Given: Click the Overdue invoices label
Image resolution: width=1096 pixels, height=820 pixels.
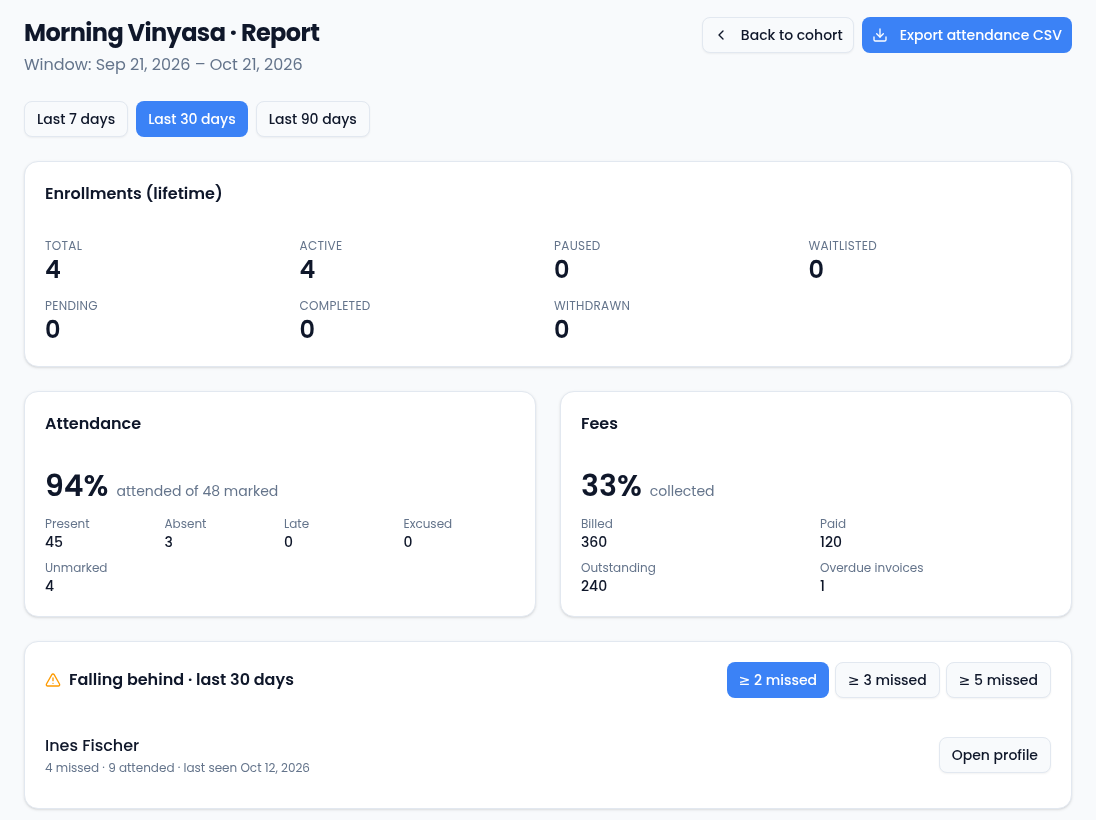Looking at the screenshot, I should tap(871, 568).
